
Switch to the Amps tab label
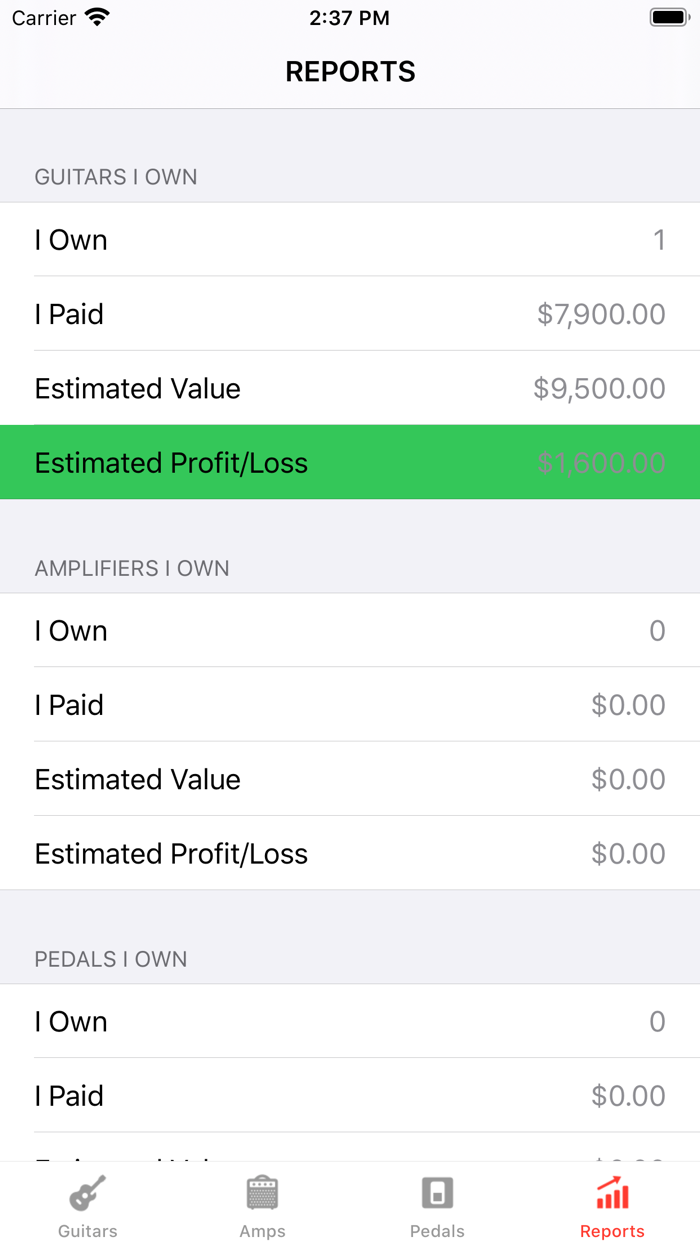(x=262, y=1231)
